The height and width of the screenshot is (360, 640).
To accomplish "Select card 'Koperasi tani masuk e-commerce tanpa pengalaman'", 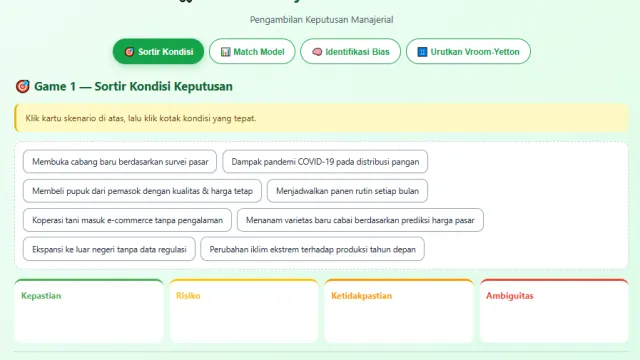I will pyautogui.click(x=127, y=220).
